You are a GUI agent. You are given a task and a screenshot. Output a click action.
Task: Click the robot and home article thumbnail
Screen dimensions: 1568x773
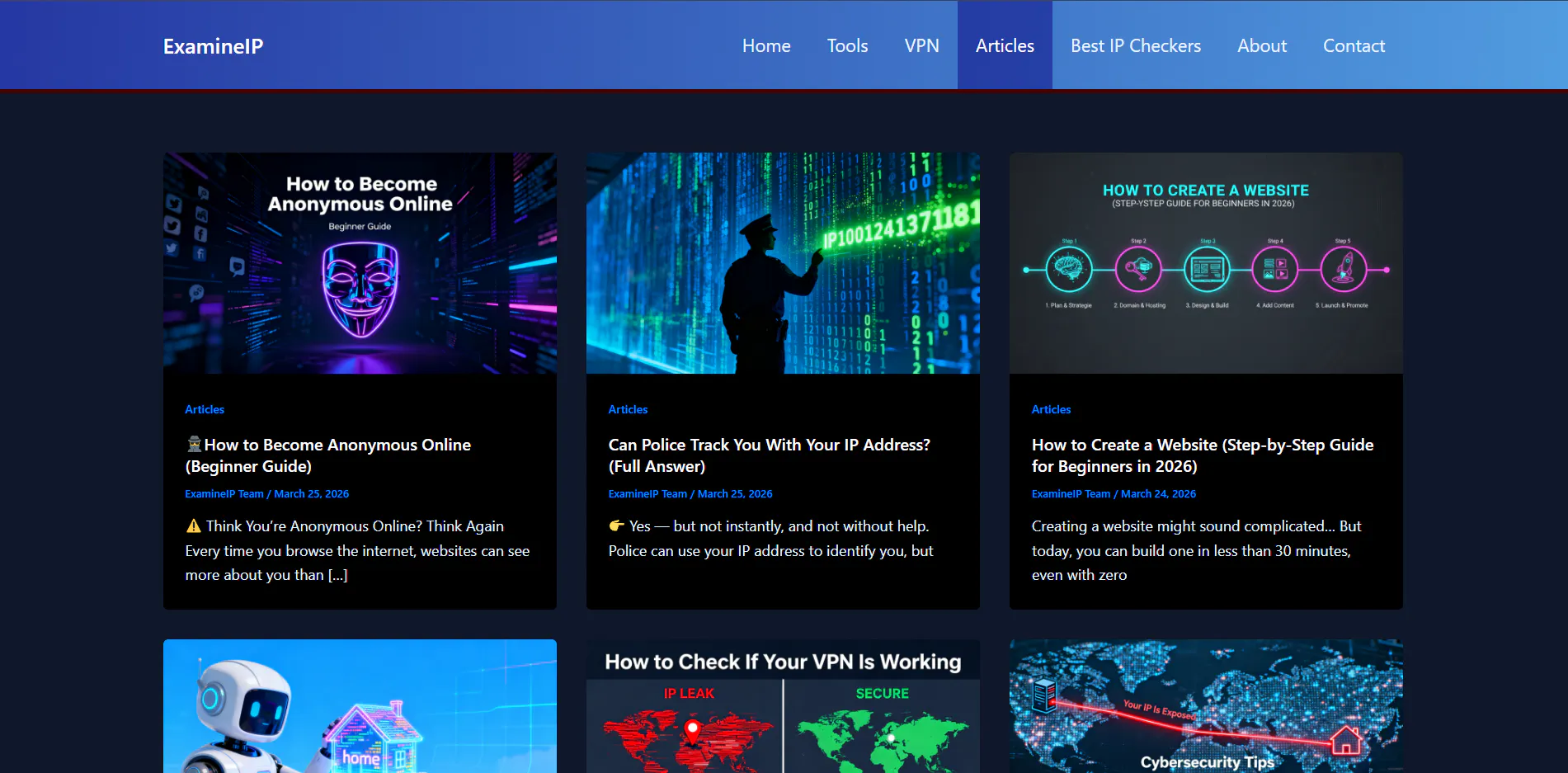point(360,706)
